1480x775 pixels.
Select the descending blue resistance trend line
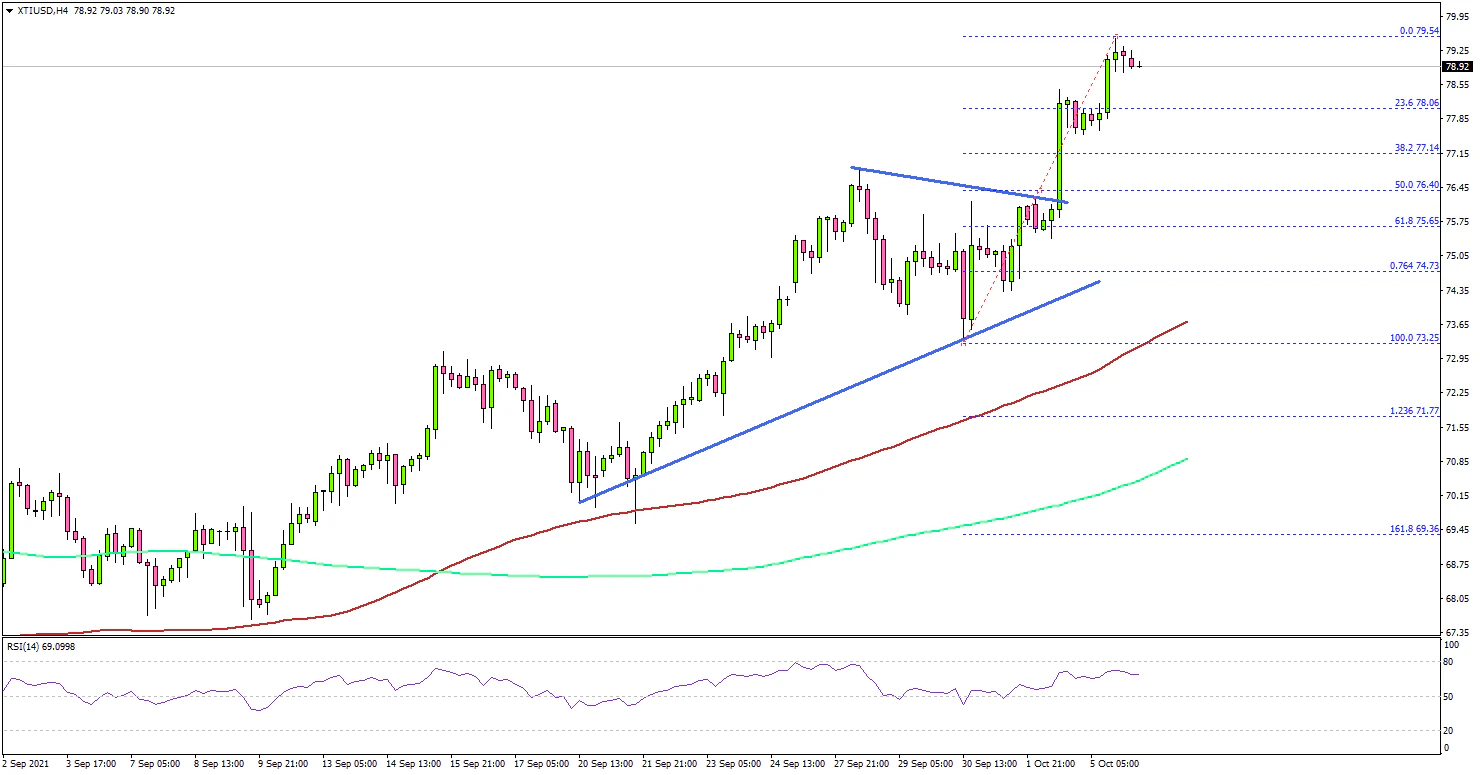960,185
